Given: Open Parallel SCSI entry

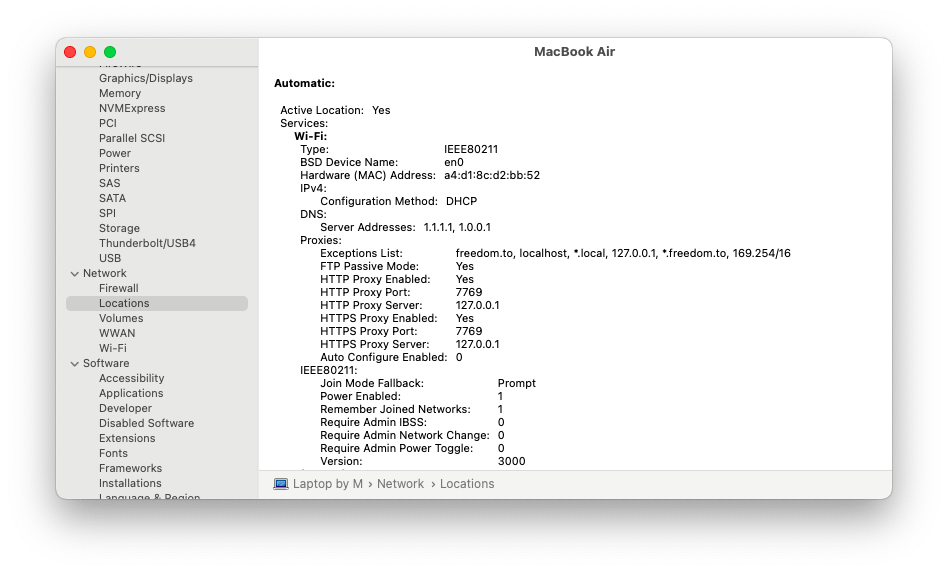Looking at the screenshot, I should pos(132,138).
